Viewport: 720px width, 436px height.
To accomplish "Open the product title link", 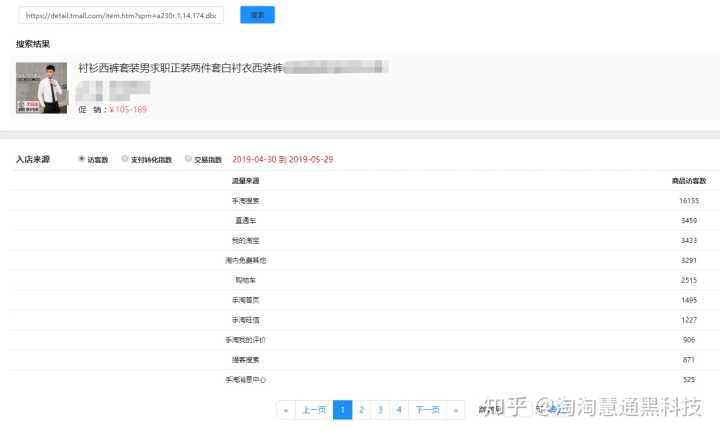I will coord(180,68).
